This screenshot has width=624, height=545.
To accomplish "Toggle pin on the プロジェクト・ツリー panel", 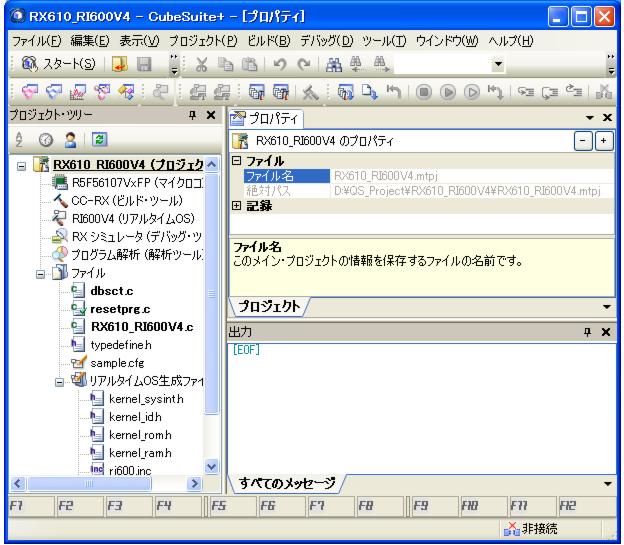I will click(x=192, y=115).
